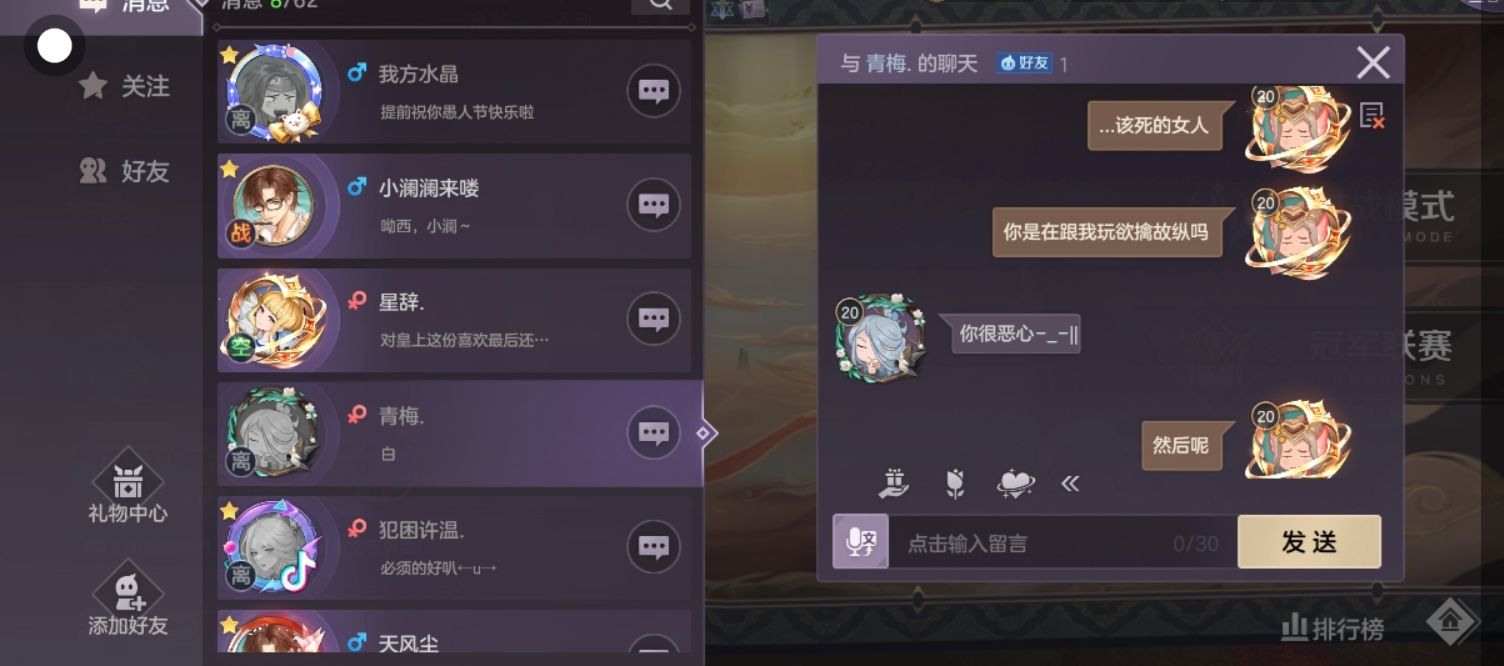Open 添加好友 add friend
This screenshot has width=1504, height=666.
[127, 600]
